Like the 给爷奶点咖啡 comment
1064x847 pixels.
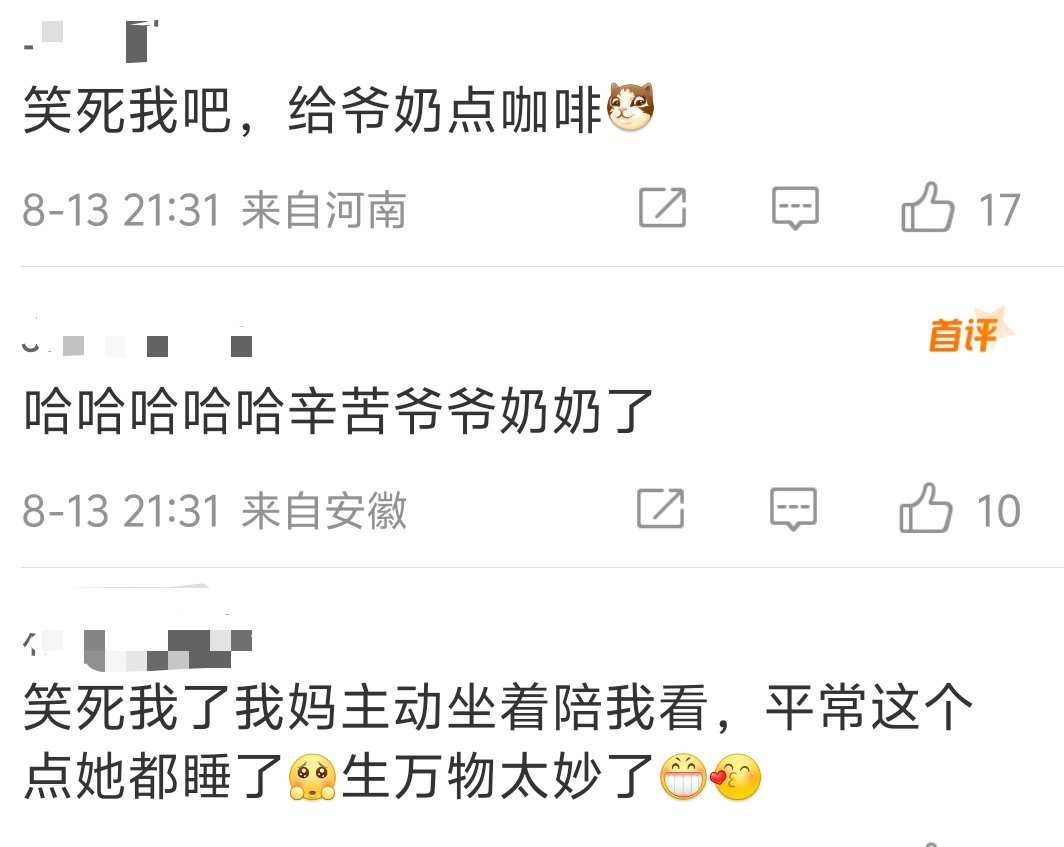927,208
